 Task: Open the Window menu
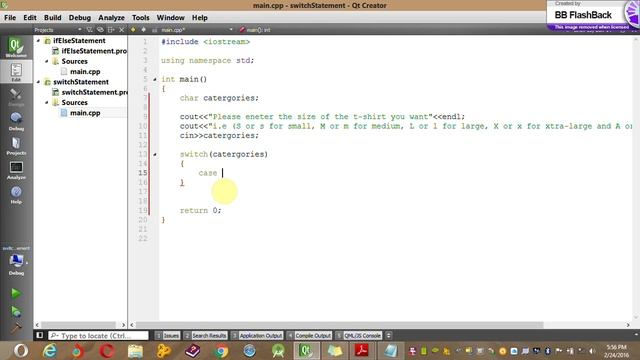(171, 18)
